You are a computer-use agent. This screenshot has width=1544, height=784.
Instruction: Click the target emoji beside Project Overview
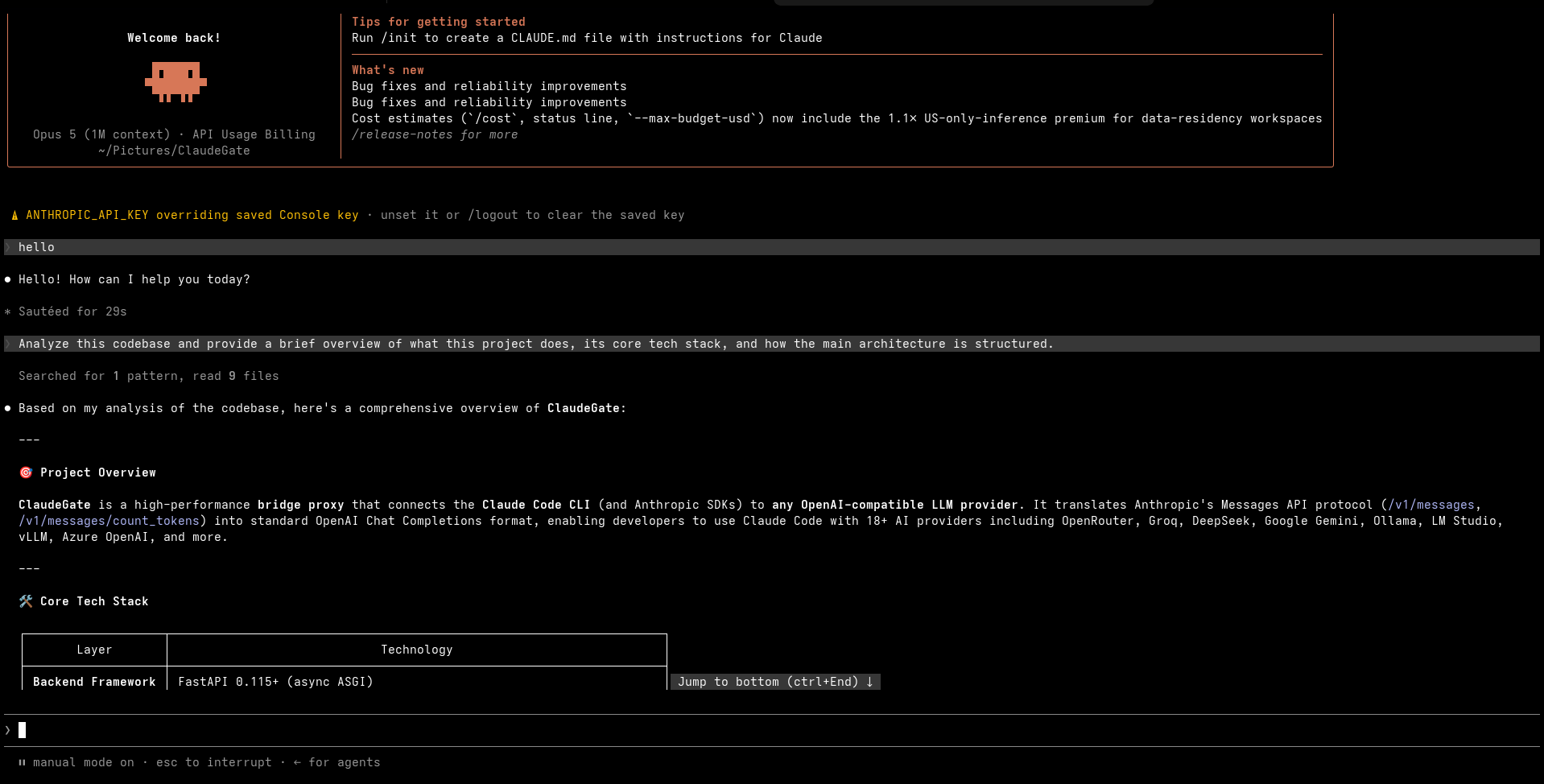26,472
